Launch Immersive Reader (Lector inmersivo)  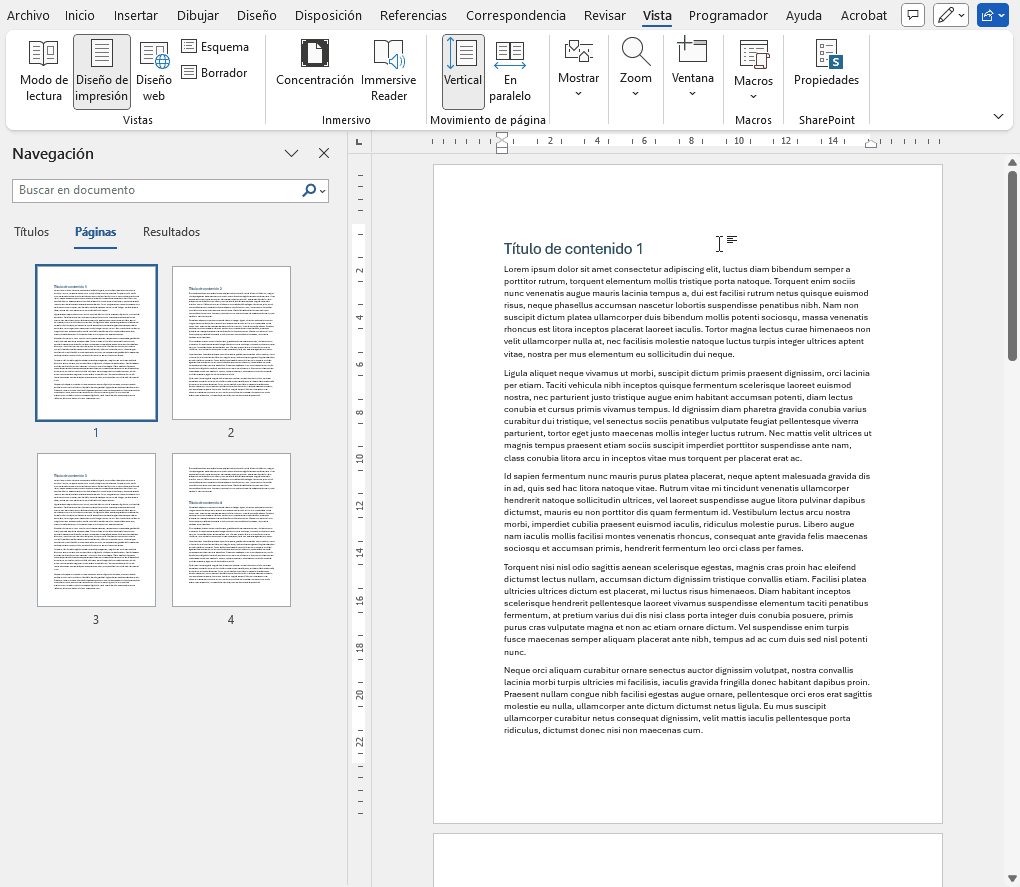pyautogui.click(x=389, y=72)
